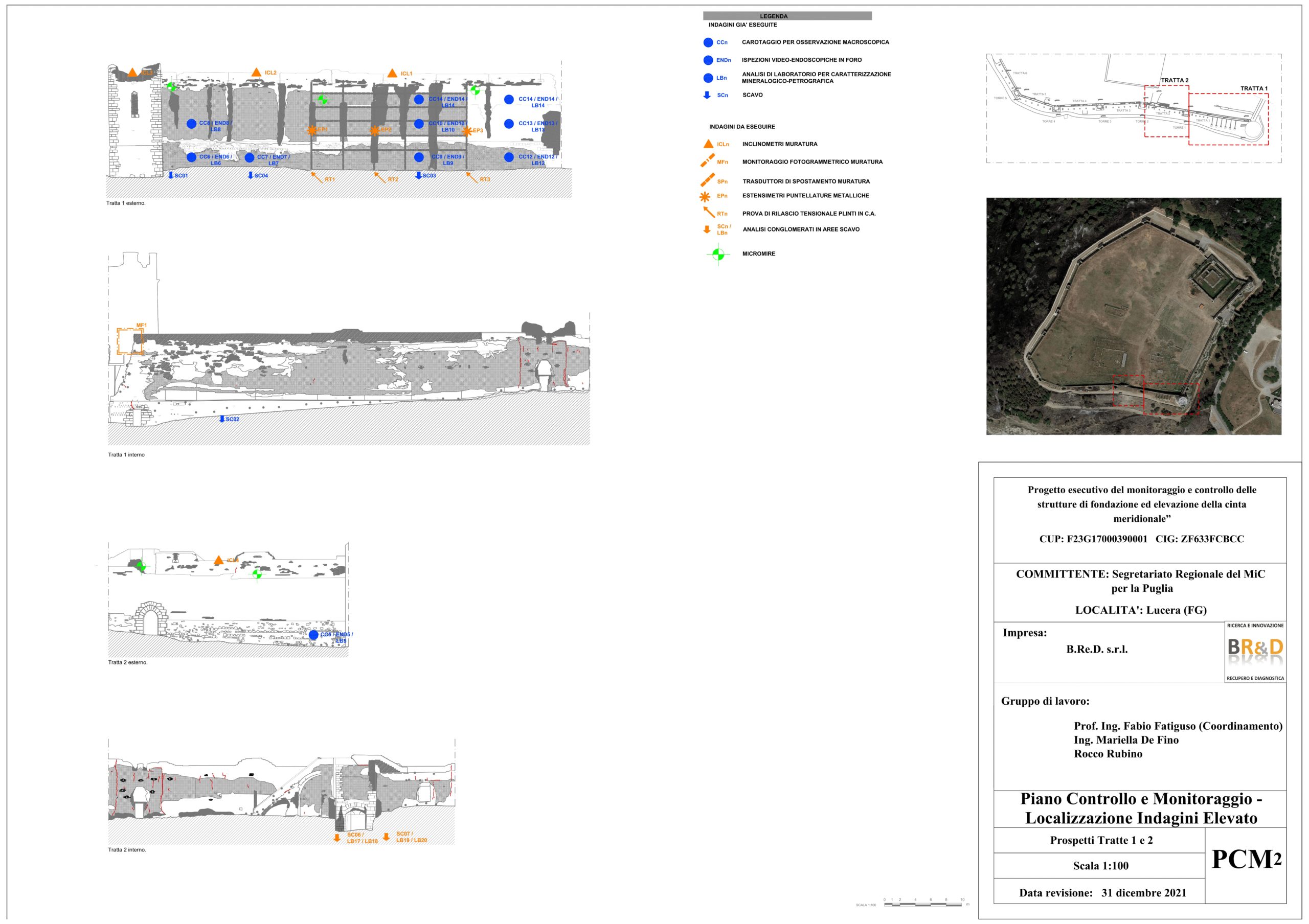
Task: Click the LEGENDA header bar
Action: [787, 16]
